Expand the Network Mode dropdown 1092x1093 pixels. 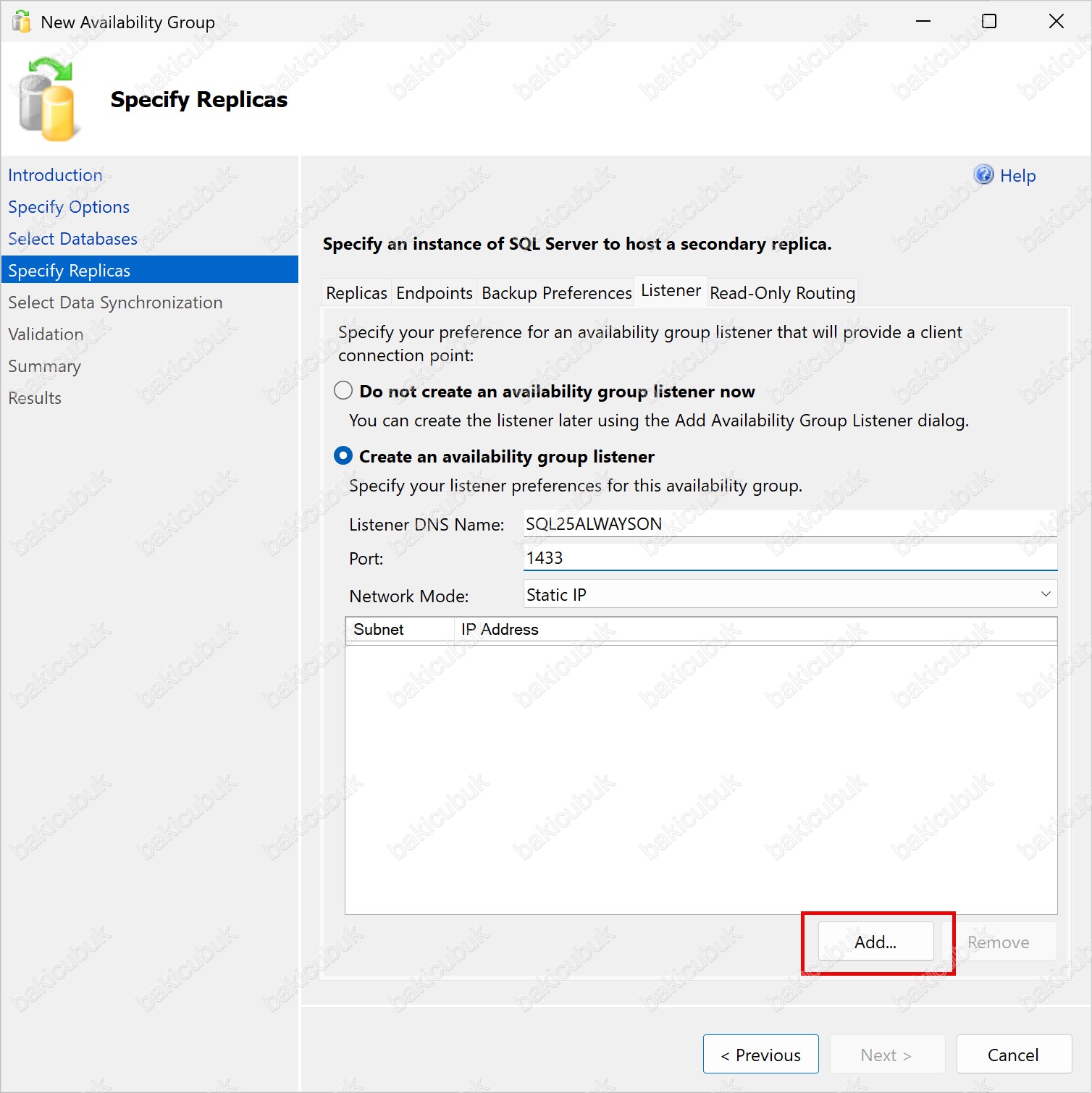click(1045, 594)
